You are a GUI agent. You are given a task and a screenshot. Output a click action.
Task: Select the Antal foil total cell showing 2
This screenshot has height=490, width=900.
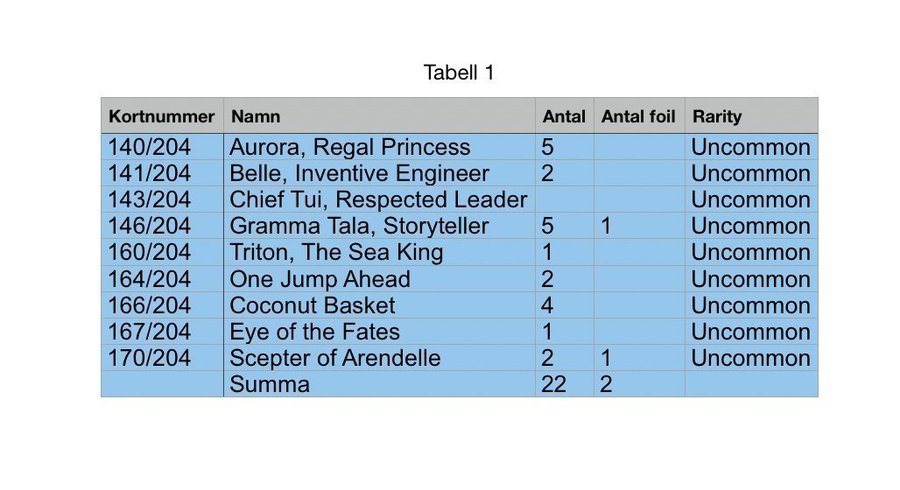tap(639, 384)
